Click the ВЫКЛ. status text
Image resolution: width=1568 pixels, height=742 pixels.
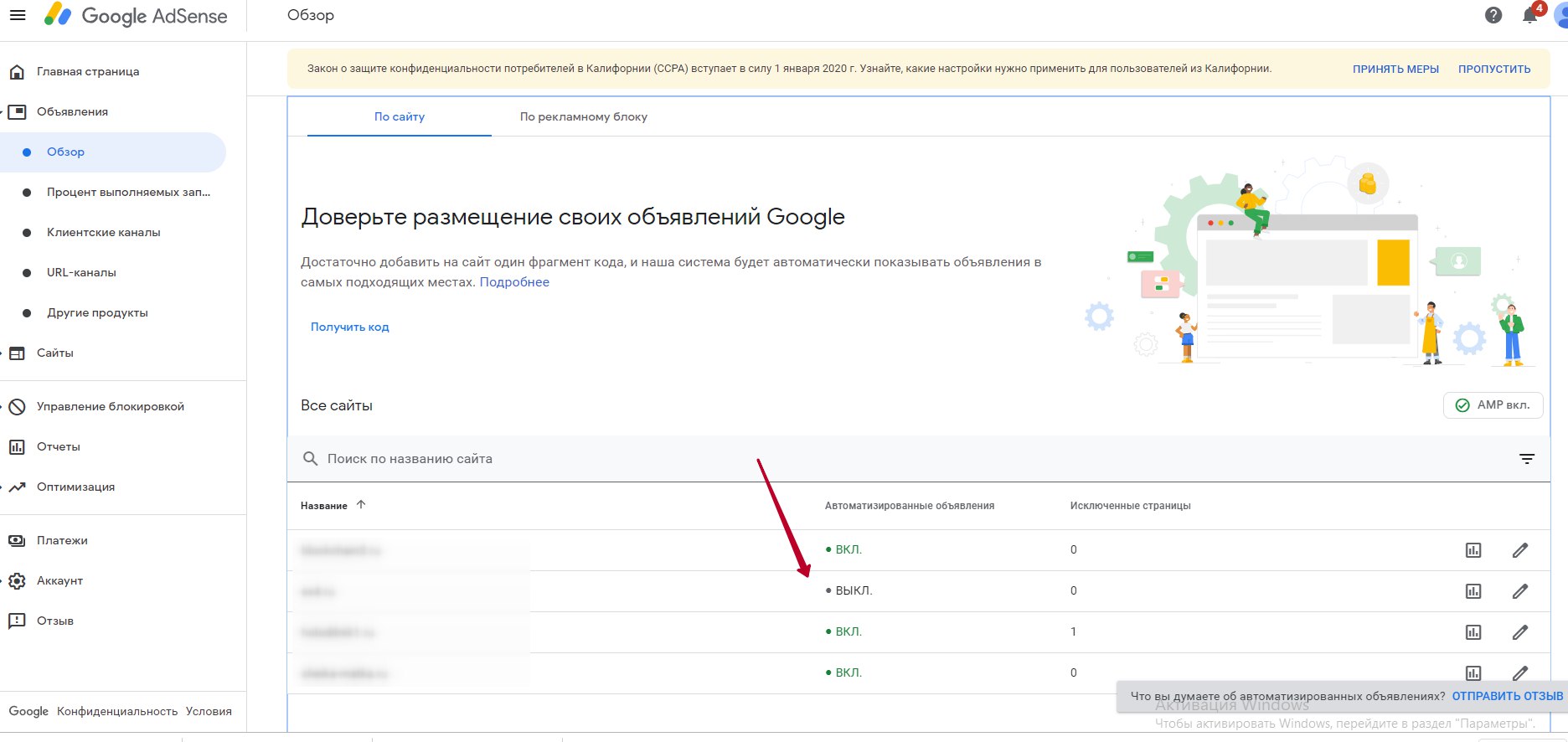click(x=854, y=591)
